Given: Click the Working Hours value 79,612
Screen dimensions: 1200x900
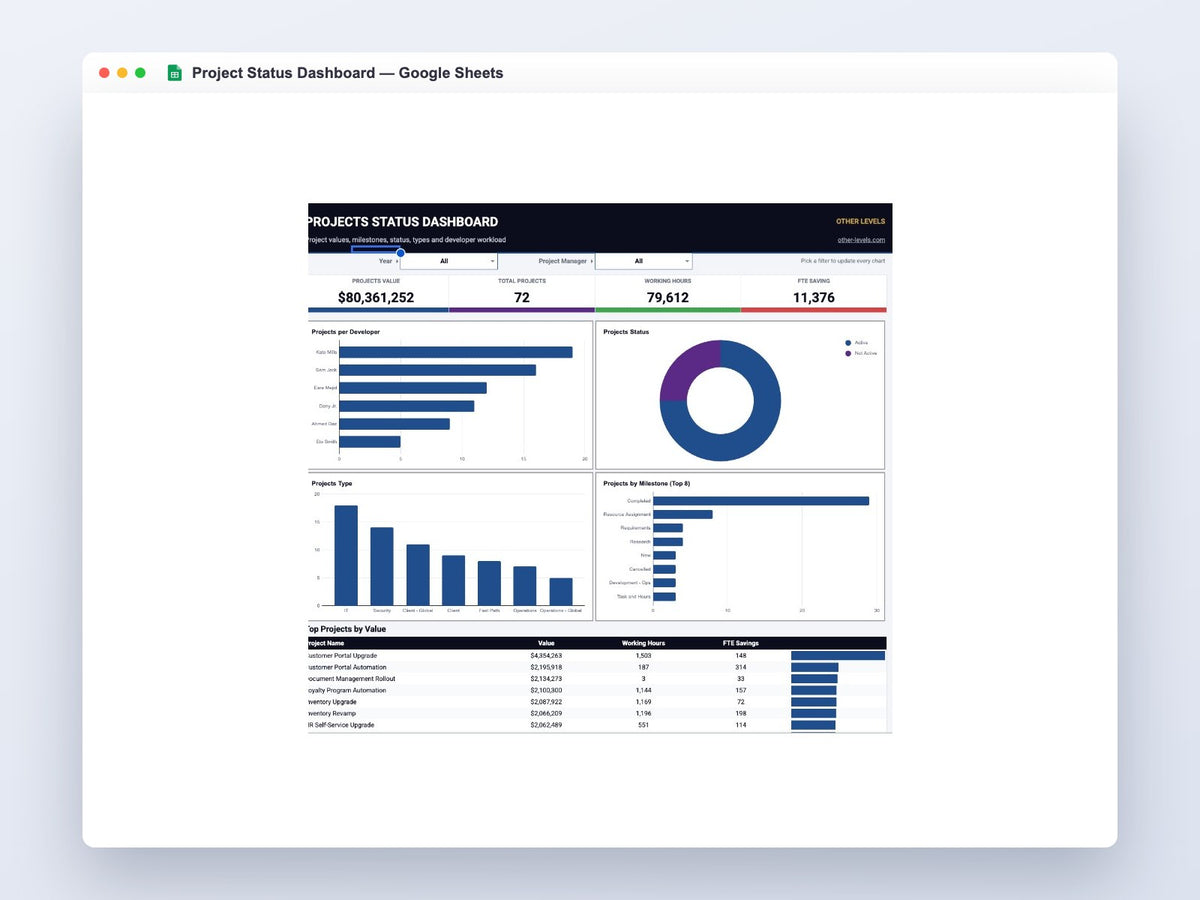Looking at the screenshot, I should (x=668, y=297).
